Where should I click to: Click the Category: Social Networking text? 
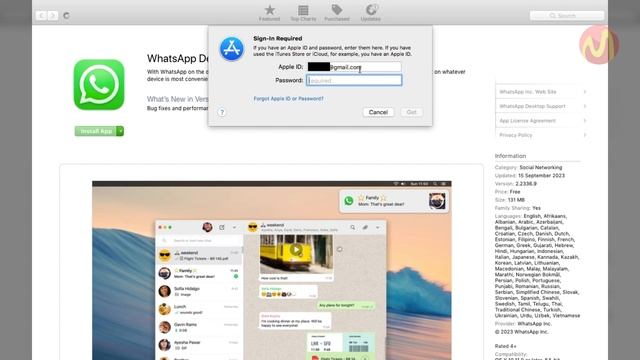528,167
